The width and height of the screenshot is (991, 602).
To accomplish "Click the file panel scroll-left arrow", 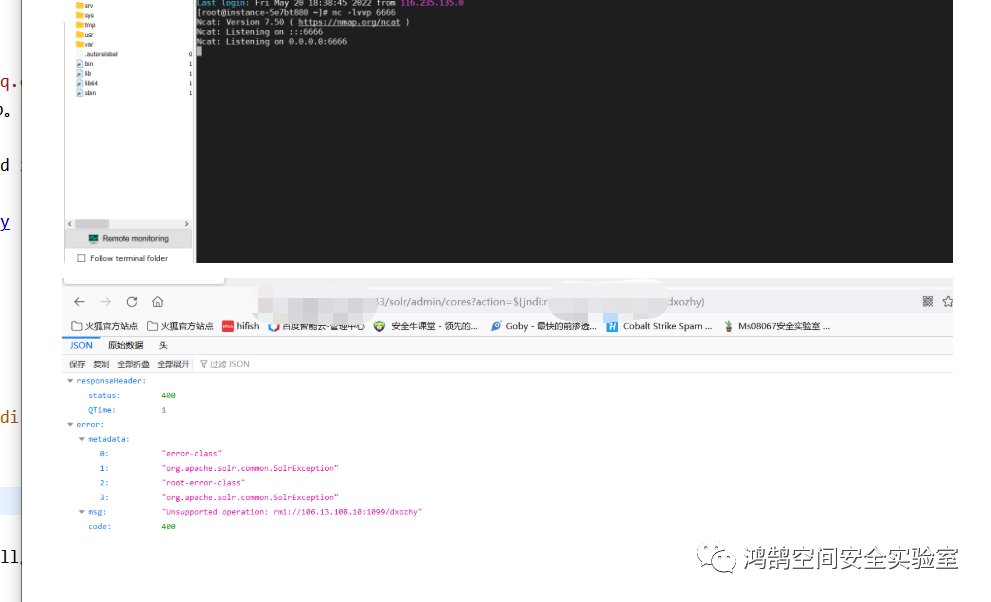I will click(x=70, y=224).
